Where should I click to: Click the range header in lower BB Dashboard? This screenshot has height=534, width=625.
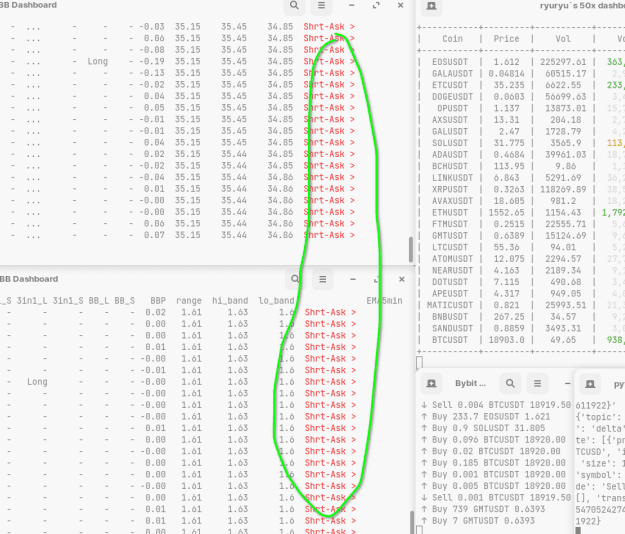point(189,301)
